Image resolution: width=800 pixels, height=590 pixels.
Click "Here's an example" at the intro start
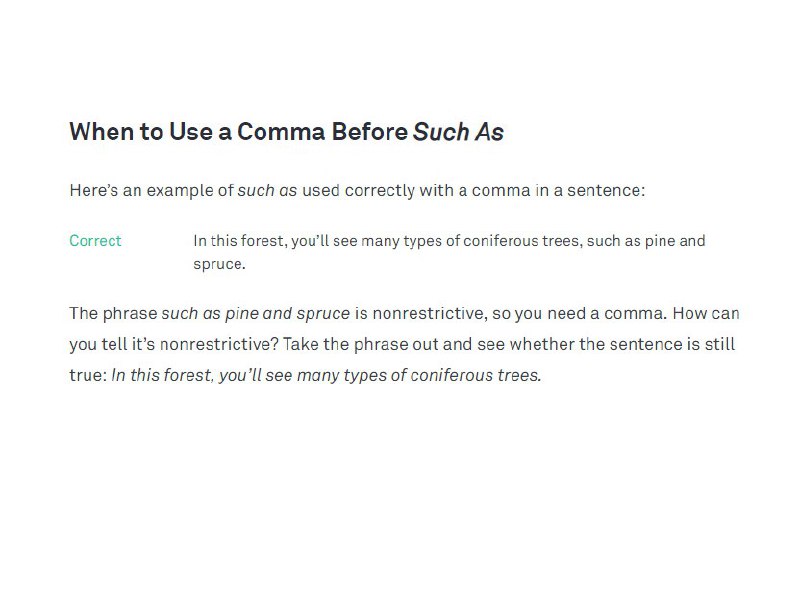tap(141, 190)
